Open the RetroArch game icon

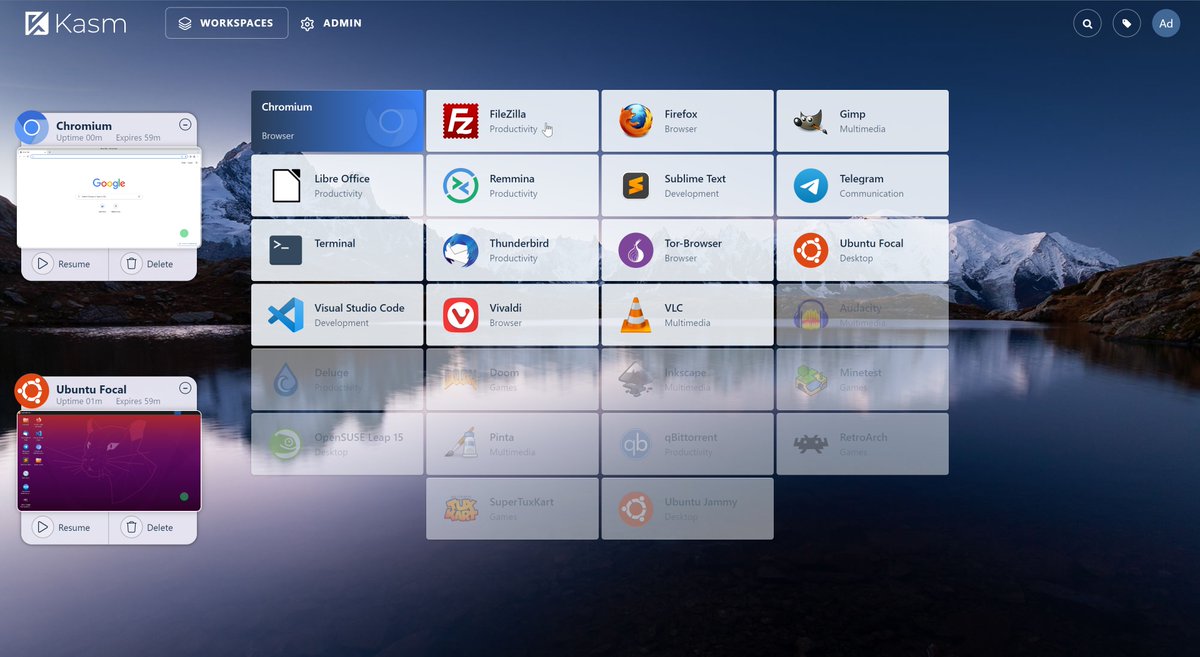(x=811, y=444)
